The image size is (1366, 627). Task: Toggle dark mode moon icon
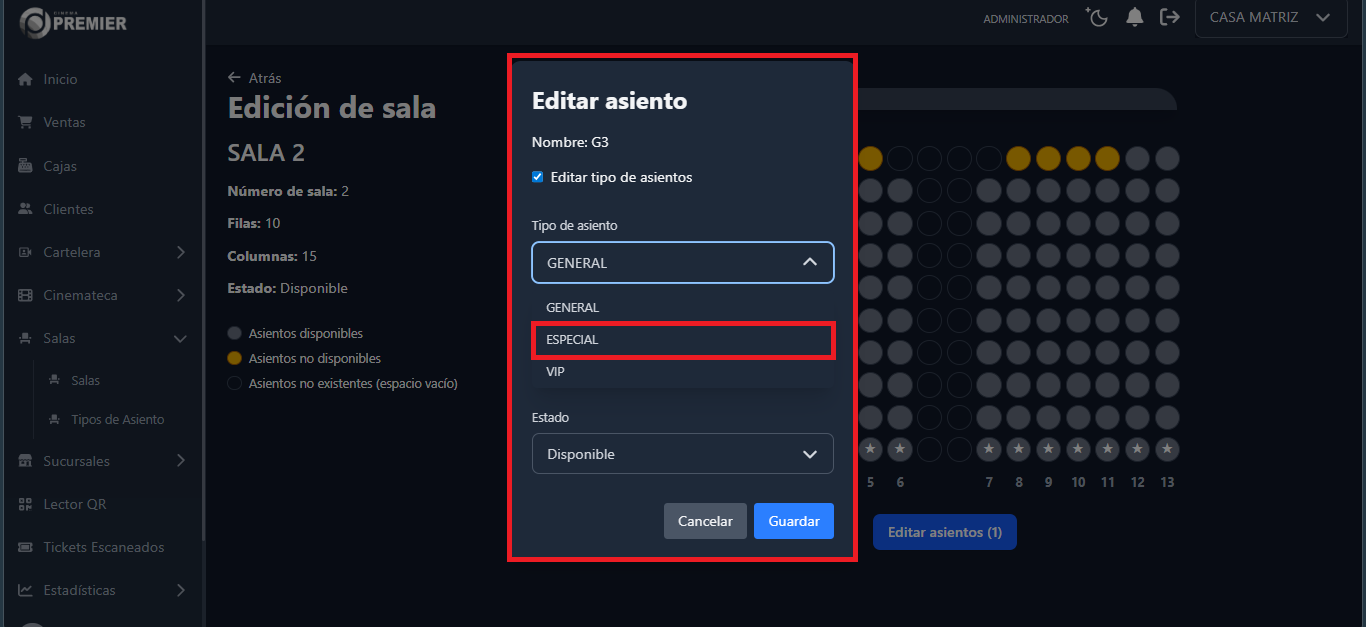point(1097,17)
